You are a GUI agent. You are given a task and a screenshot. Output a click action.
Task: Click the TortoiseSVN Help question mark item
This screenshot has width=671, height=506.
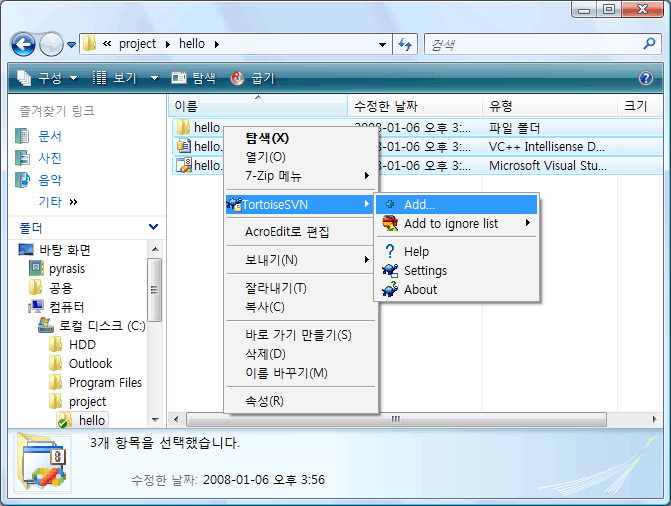pos(416,252)
